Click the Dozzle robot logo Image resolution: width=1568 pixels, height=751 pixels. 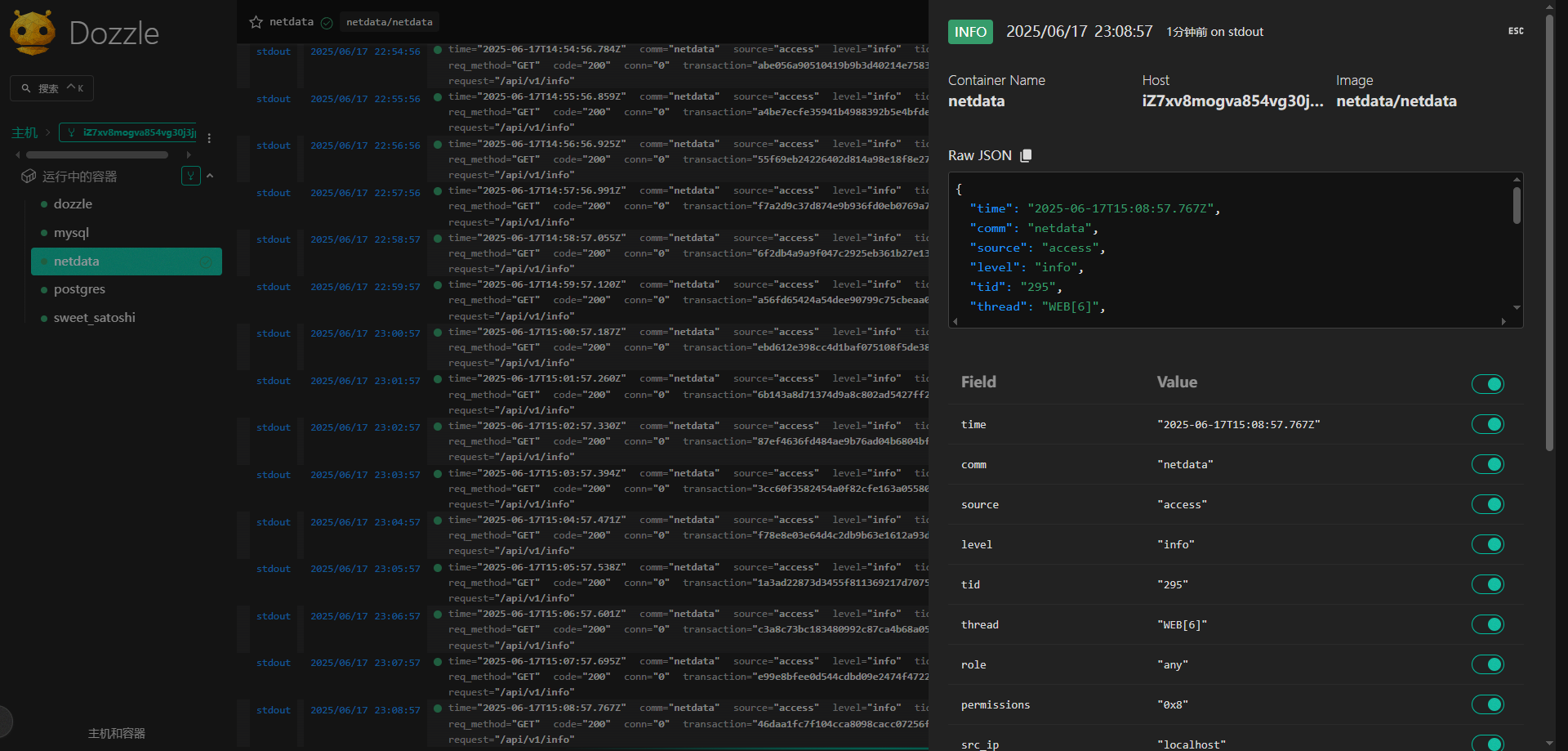pos(33,33)
